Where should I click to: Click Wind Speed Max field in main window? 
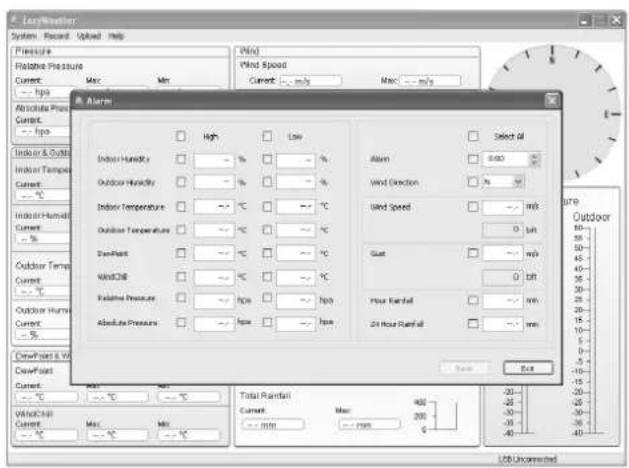click(430, 81)
